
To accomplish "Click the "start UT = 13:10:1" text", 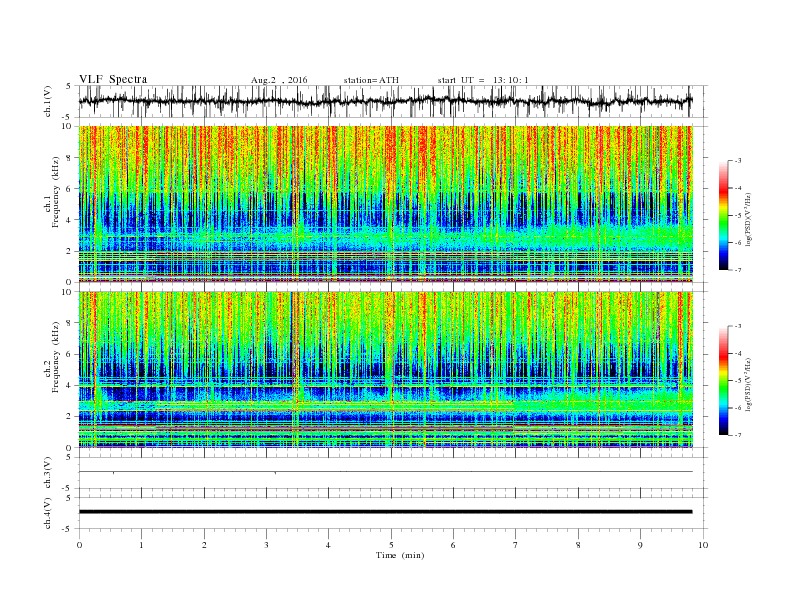I will pos(483,80).
